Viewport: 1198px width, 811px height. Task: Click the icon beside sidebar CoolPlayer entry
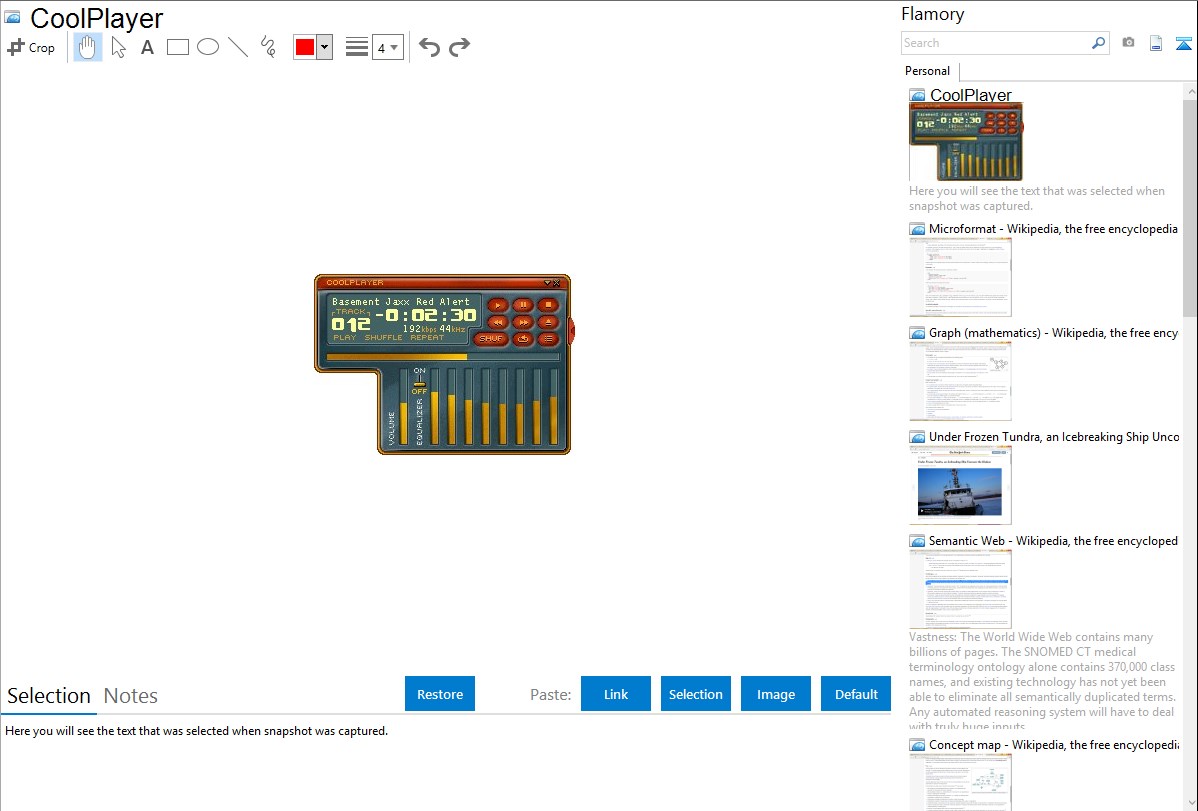click(917, 95)
